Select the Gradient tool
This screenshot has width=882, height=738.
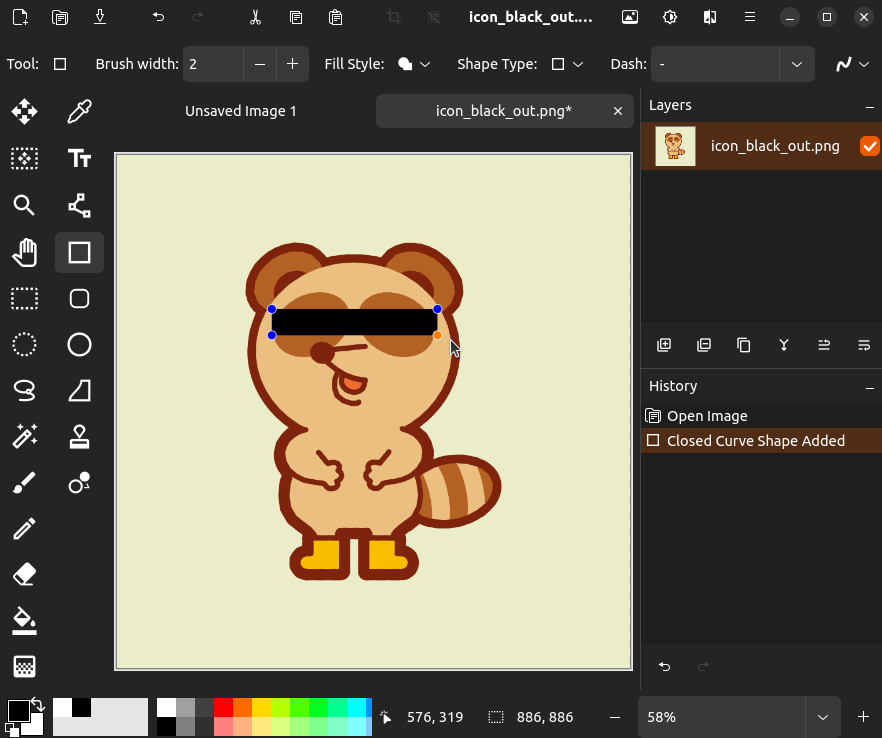coord(24,667)
